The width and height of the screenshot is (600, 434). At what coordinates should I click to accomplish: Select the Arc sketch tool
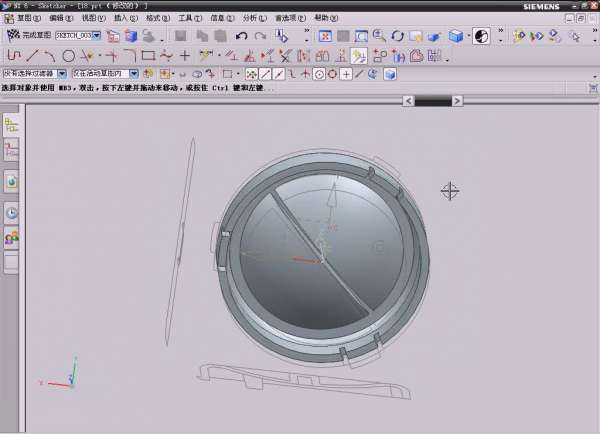point(49,56)
